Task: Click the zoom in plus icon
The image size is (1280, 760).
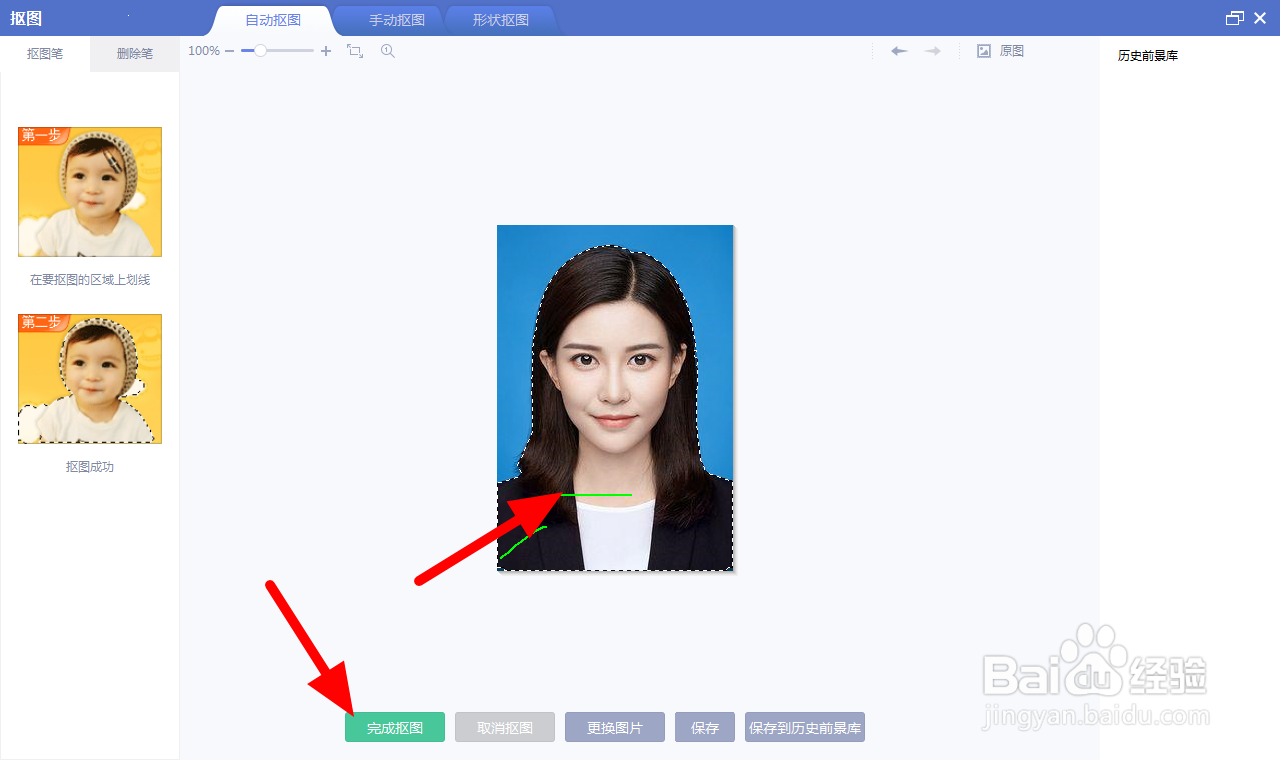Action: pyautogui.click(x=326, y=51)
